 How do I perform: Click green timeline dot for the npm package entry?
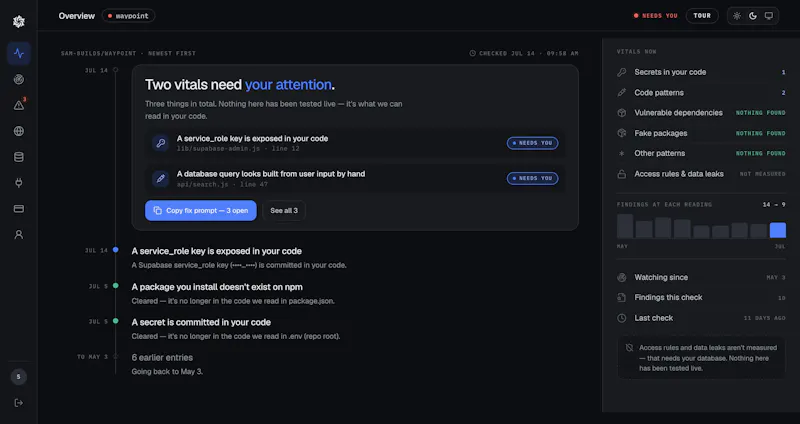[x=116, y=286]
